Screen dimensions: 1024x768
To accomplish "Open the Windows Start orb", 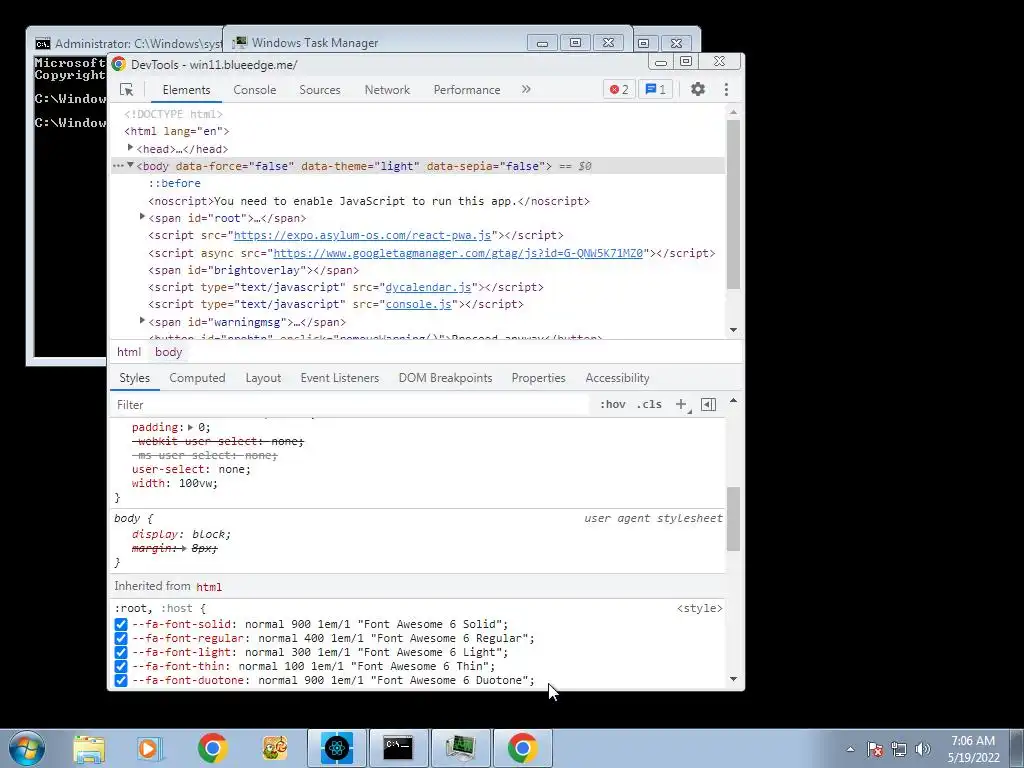I will [x=27, y=748].
